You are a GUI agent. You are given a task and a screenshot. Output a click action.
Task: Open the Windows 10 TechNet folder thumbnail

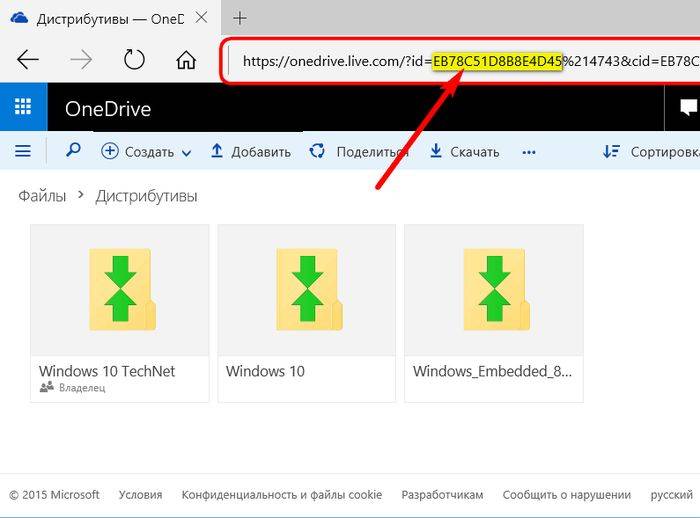pos(120,290)
